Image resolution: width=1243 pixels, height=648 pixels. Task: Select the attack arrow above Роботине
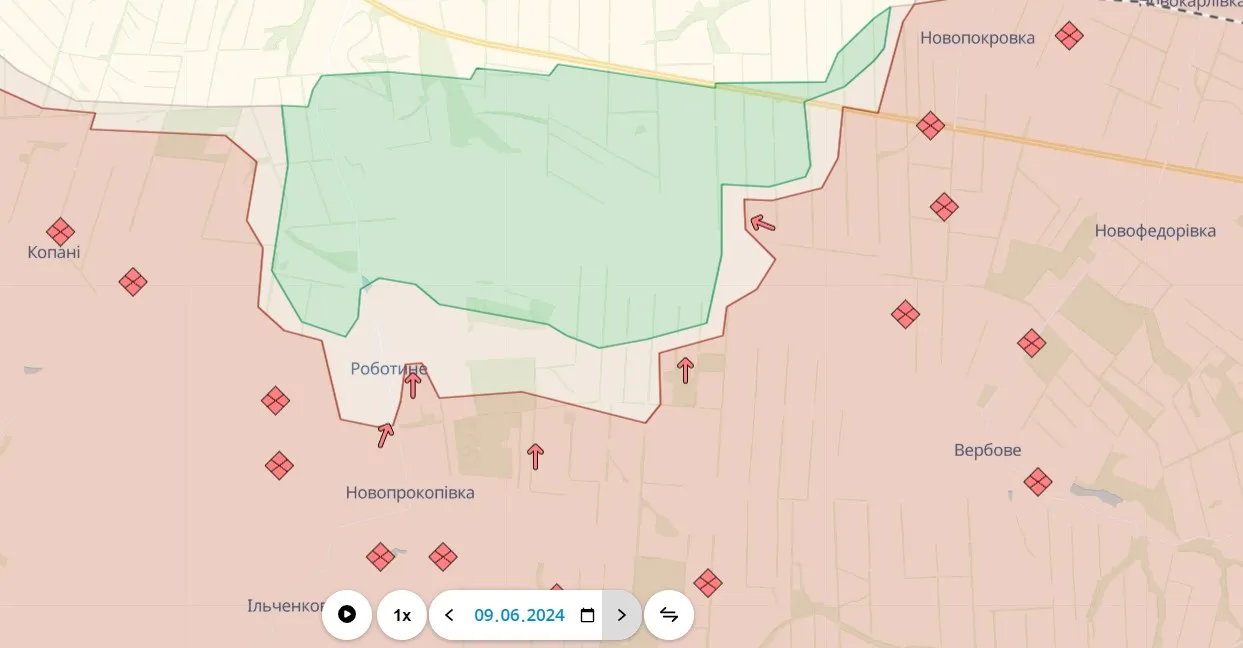coord(411,383)
